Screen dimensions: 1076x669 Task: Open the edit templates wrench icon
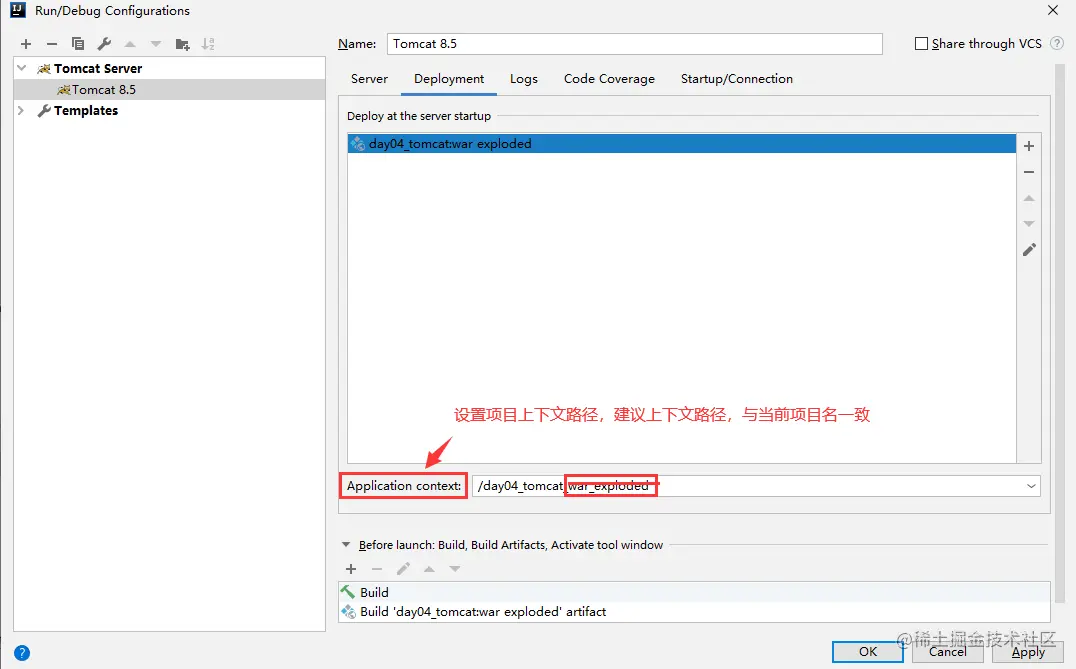[x=104, y=44]
